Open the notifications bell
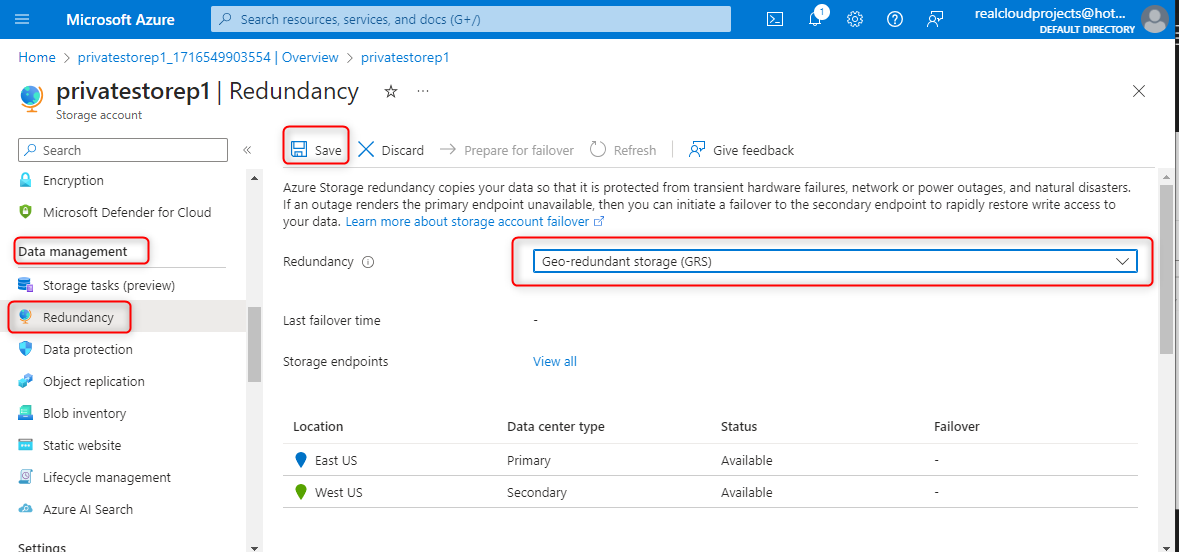Viewport: 1179px width, 552px height. click(815, 19)
